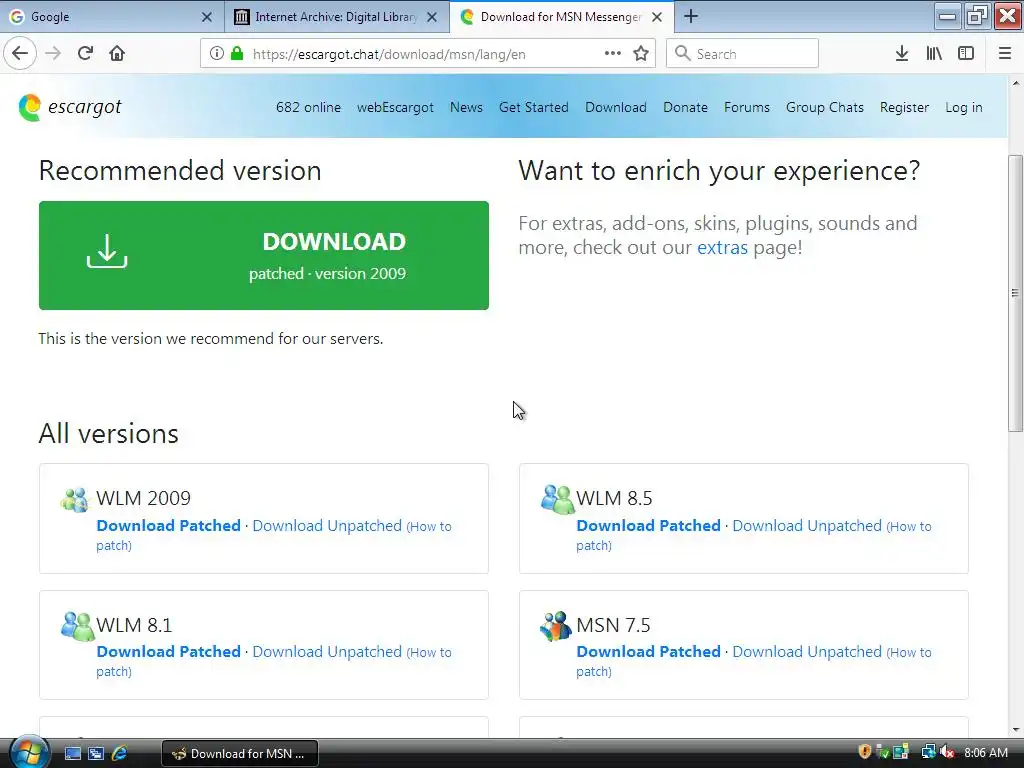The height and width of the screenshot is (768, 1024).
Task: Click the scrollbar down arrow
Action: tap(1015, 729)
